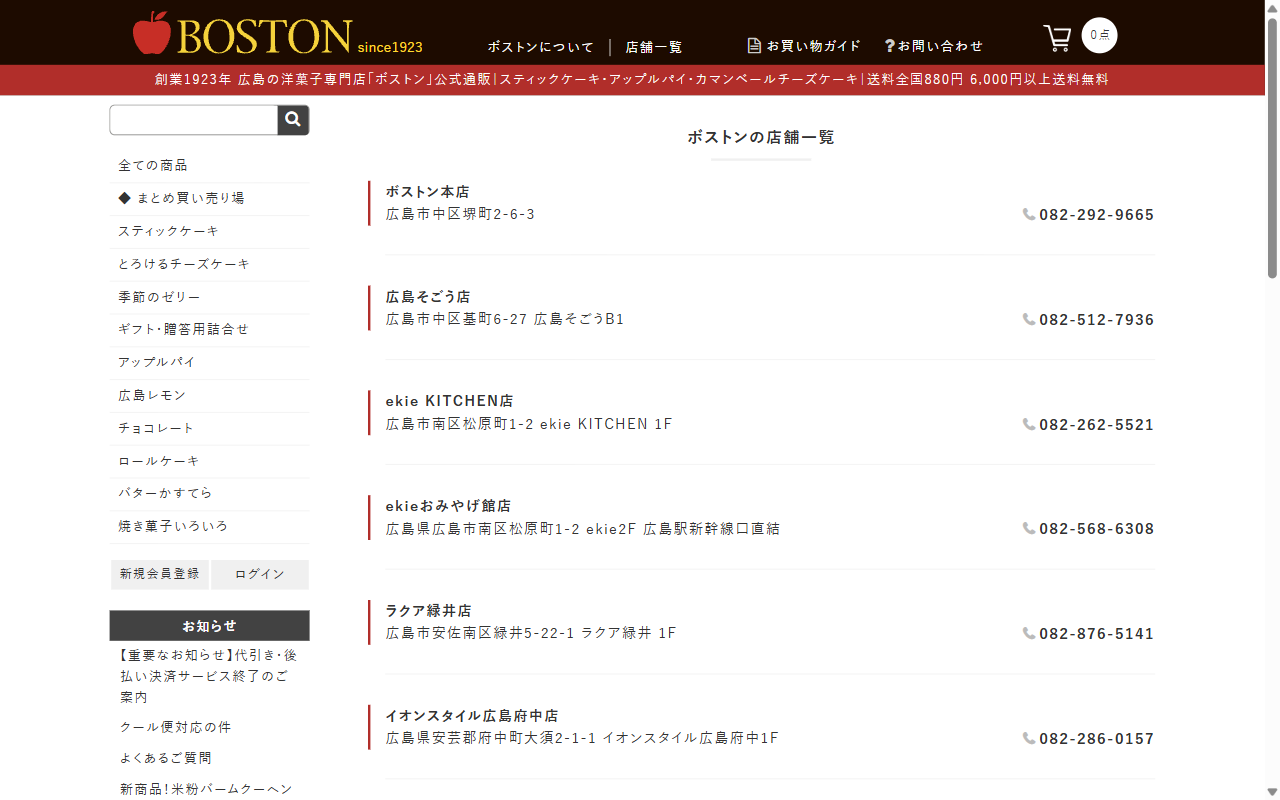Open the shopping cart icon
Screen dimensions: 1280x800
pos(1057,38)
